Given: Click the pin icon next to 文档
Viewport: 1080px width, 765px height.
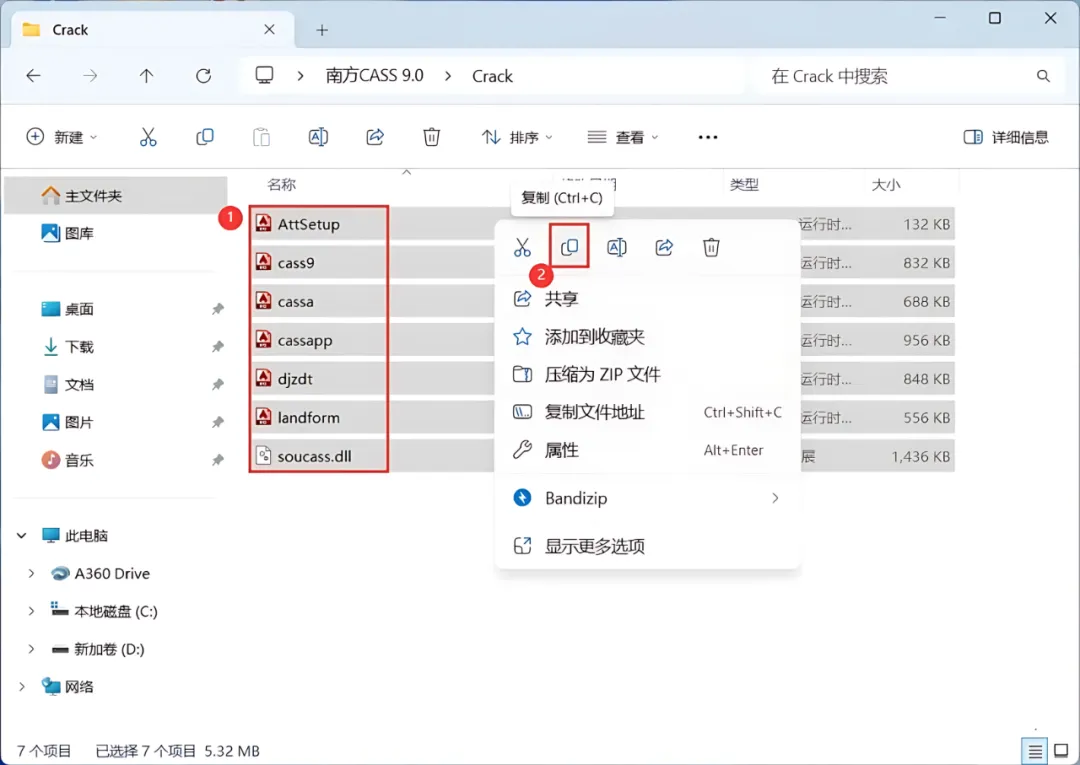Looking at the screenshot, I should pos(218,384).
